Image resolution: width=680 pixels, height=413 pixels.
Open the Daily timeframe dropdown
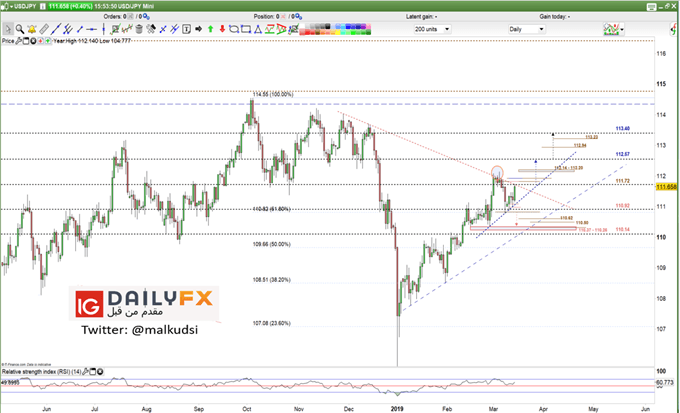(x=526, y=29)
